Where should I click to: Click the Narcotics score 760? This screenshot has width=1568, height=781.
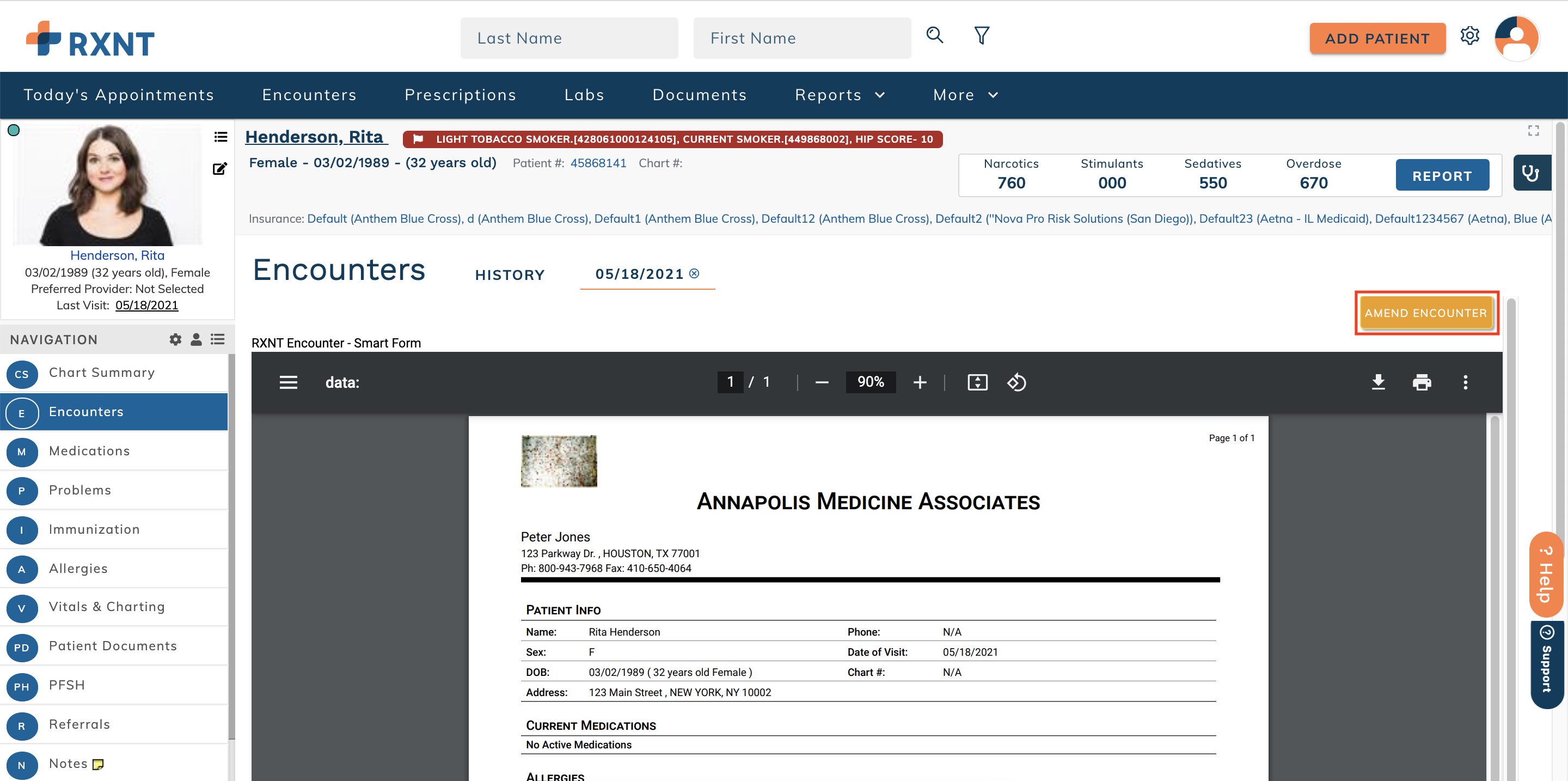[1011, 183]
